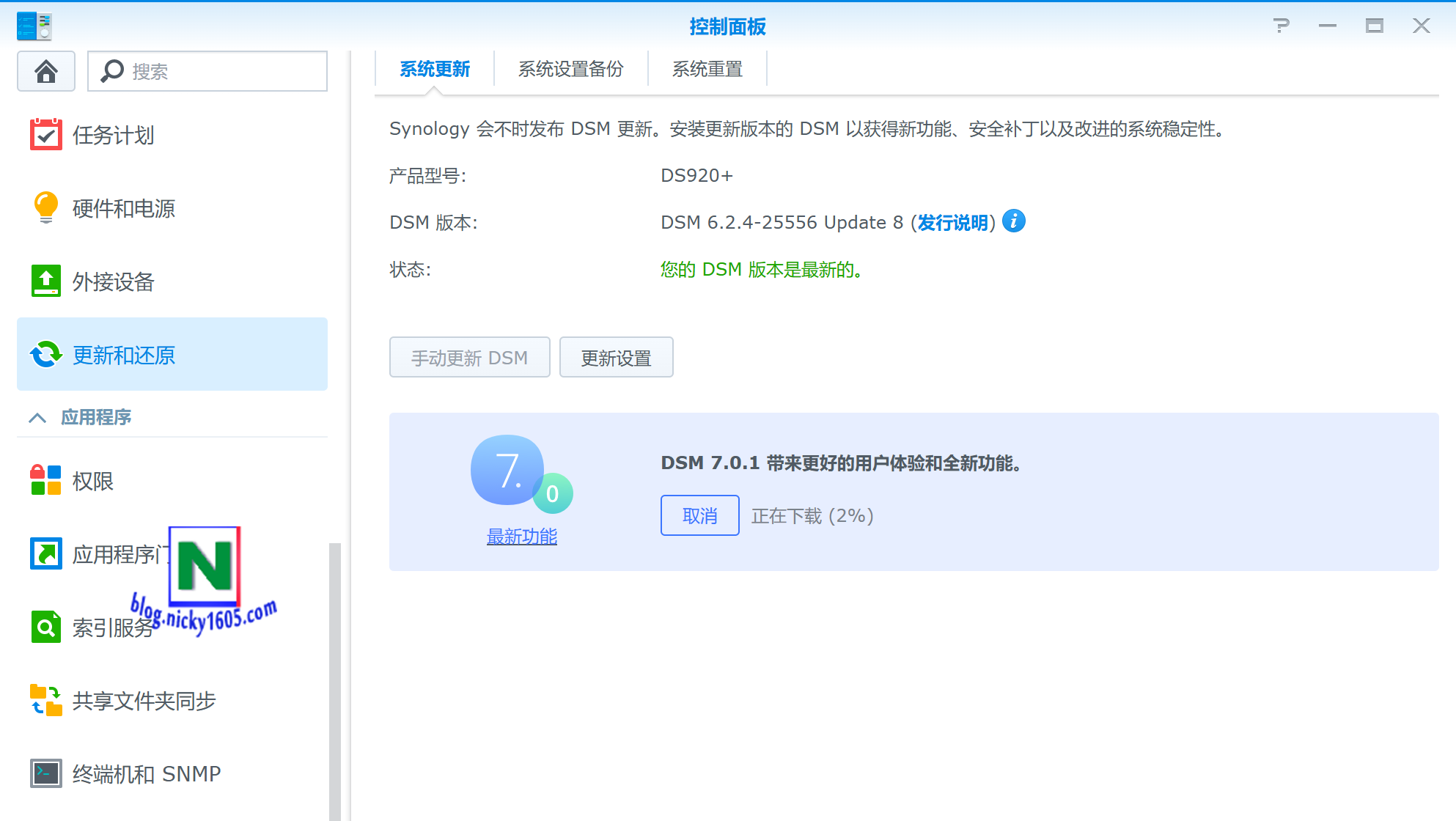
Task: Open 硬件和电源 lightbulb icon
Action: [x=45, y=208]
